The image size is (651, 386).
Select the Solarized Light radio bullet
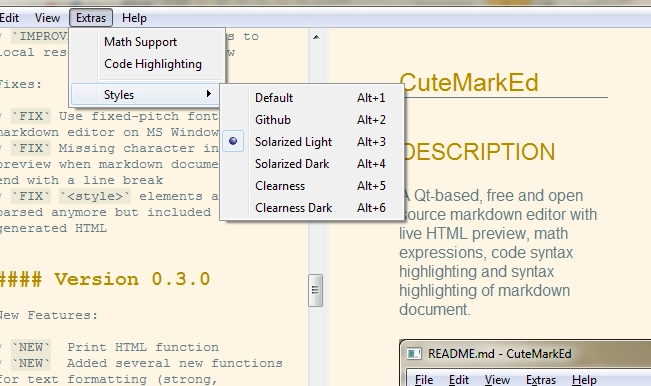(x=233, y=142)
